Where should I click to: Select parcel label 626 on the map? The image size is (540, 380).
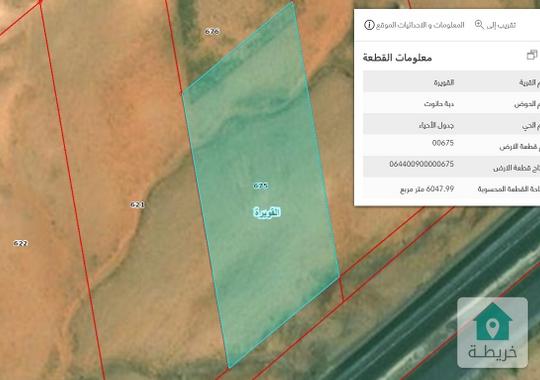(x=212, y=32)
